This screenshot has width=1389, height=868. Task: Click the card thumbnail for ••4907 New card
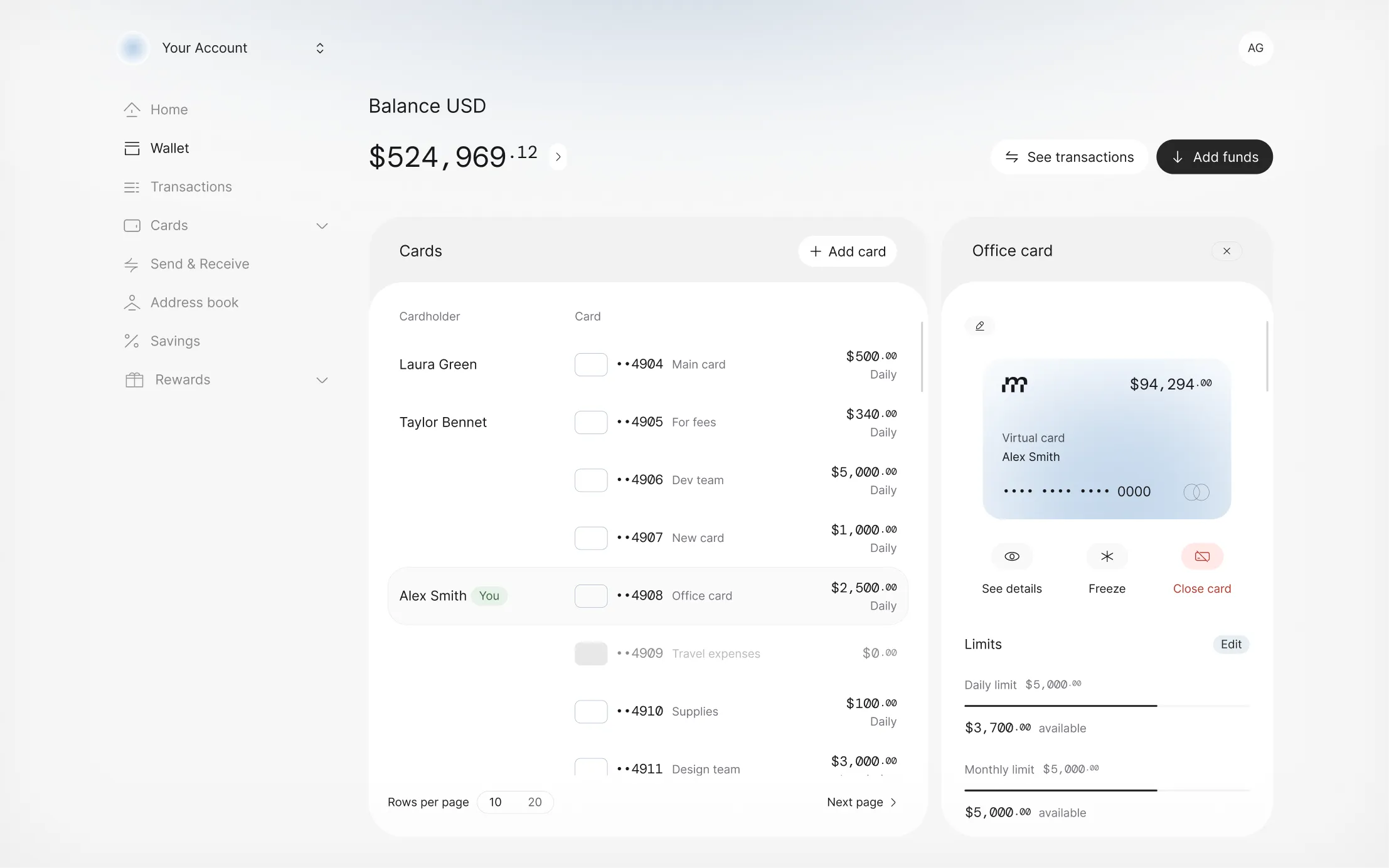591,538
